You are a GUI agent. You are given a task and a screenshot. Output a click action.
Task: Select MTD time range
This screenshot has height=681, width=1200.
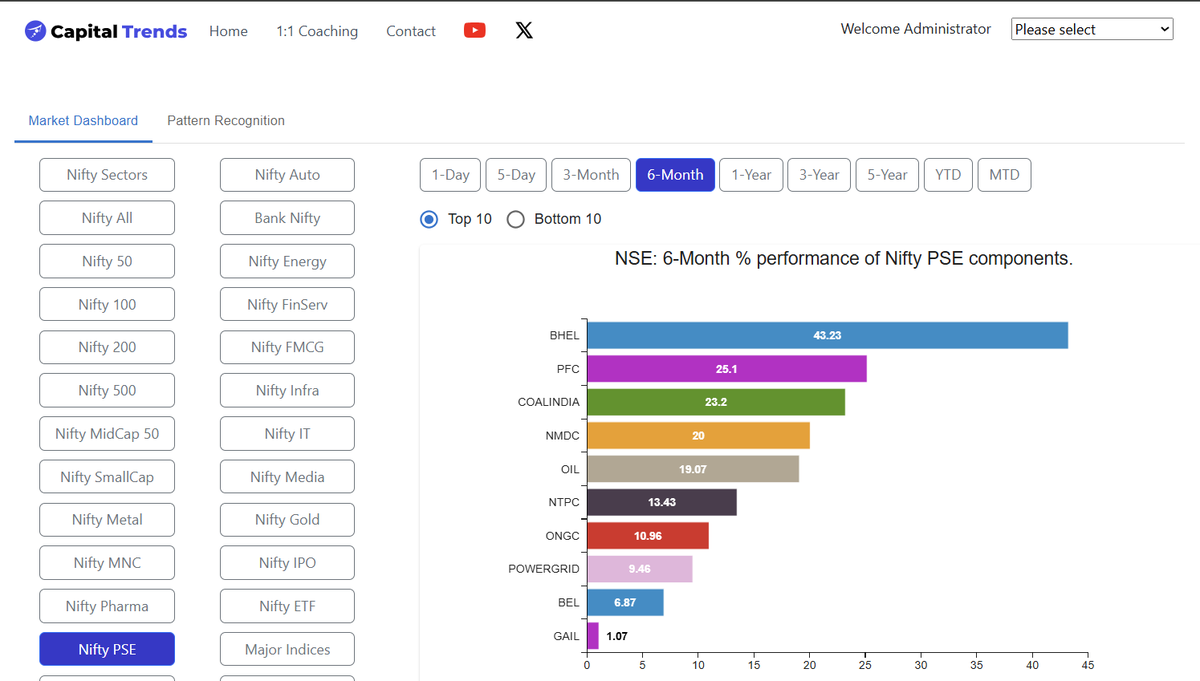coord(1004,175)
